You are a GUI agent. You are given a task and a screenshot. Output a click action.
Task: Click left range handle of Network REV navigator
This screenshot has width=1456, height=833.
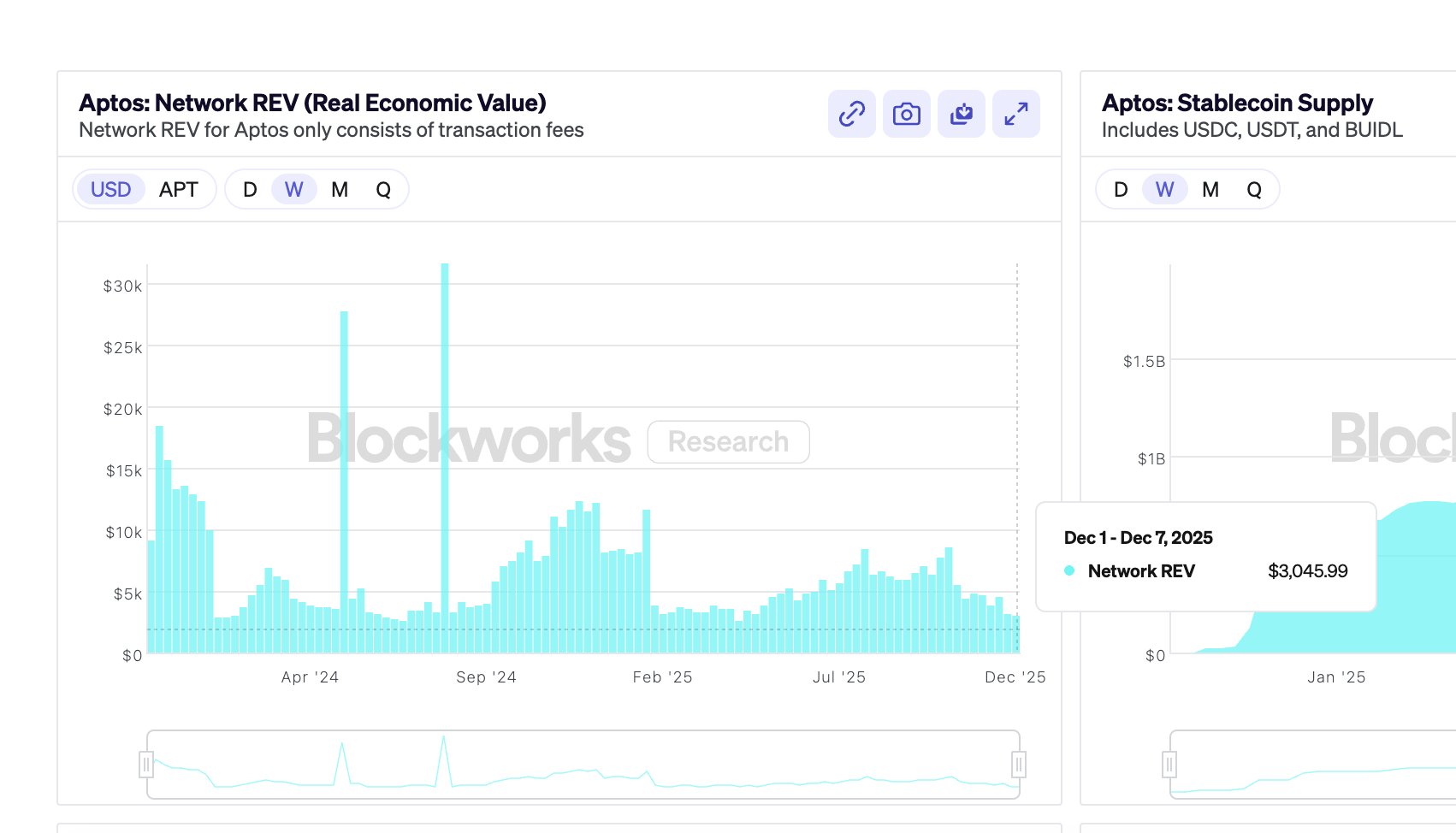pyautogui.click(x=146, y=765)
